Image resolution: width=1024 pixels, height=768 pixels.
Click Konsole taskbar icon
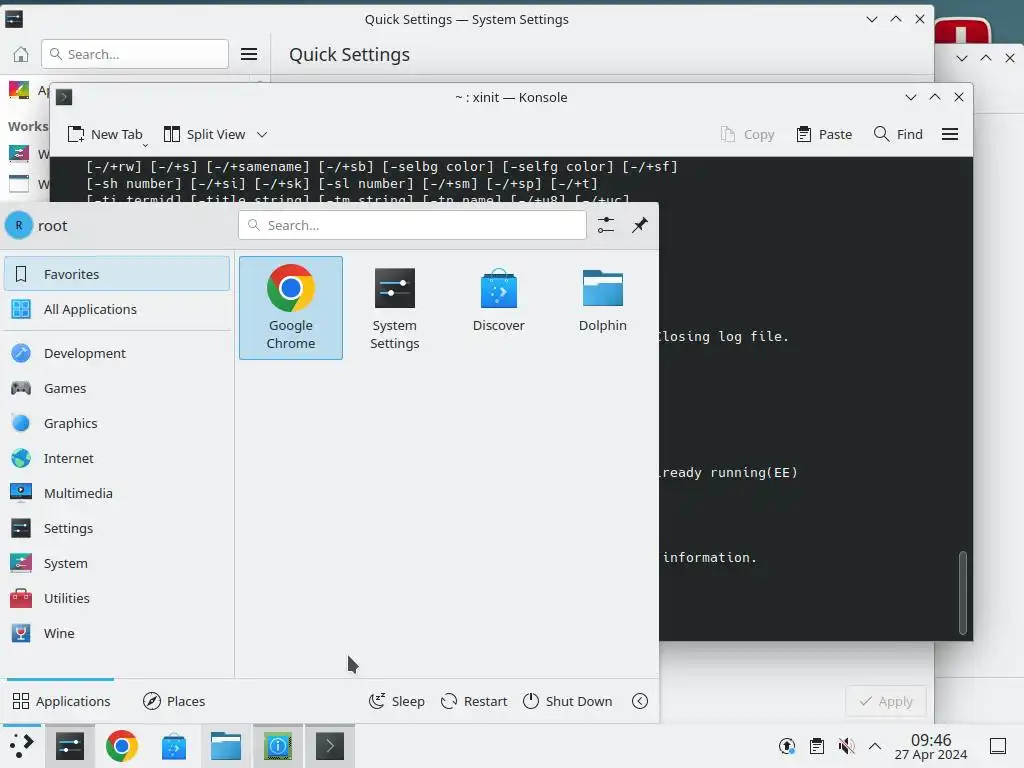coord(330,746)
